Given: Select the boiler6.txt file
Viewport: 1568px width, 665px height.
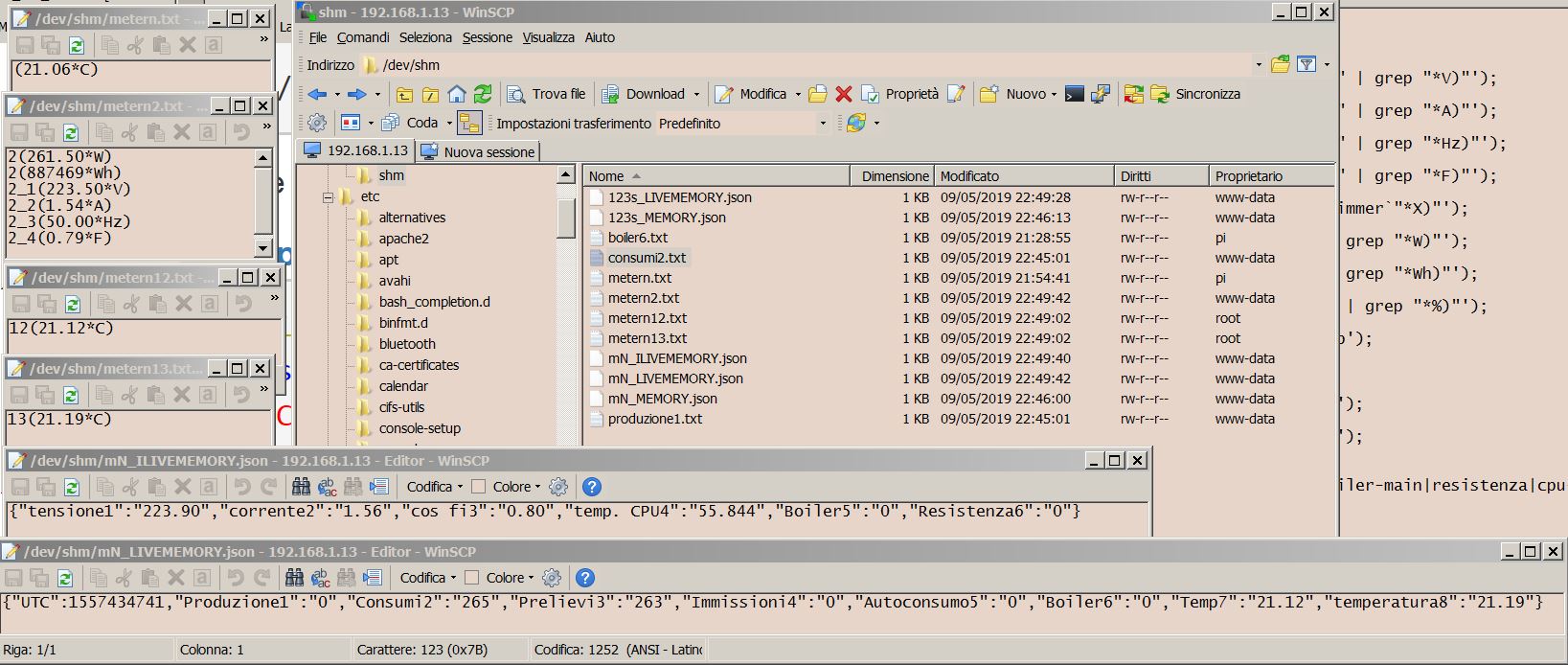Looking at the screenshot, I should click(638, 238).
